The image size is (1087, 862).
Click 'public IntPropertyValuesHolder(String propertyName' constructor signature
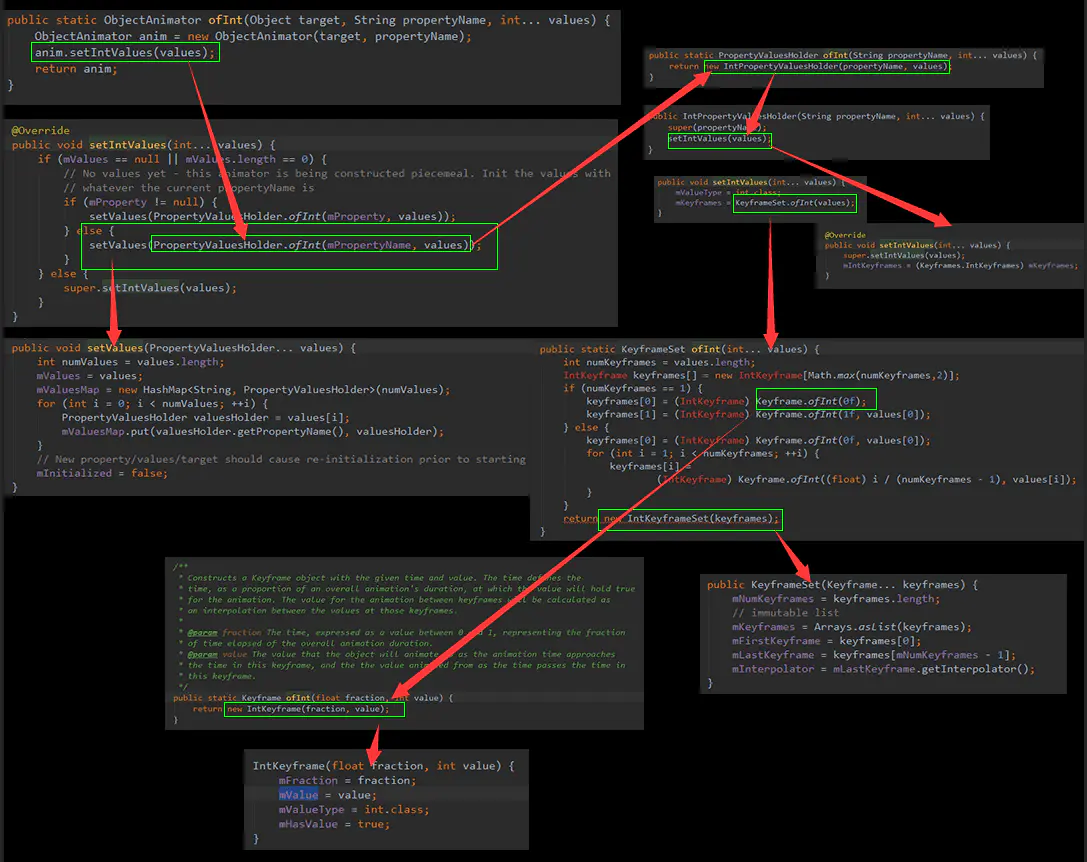pos(815,117)
